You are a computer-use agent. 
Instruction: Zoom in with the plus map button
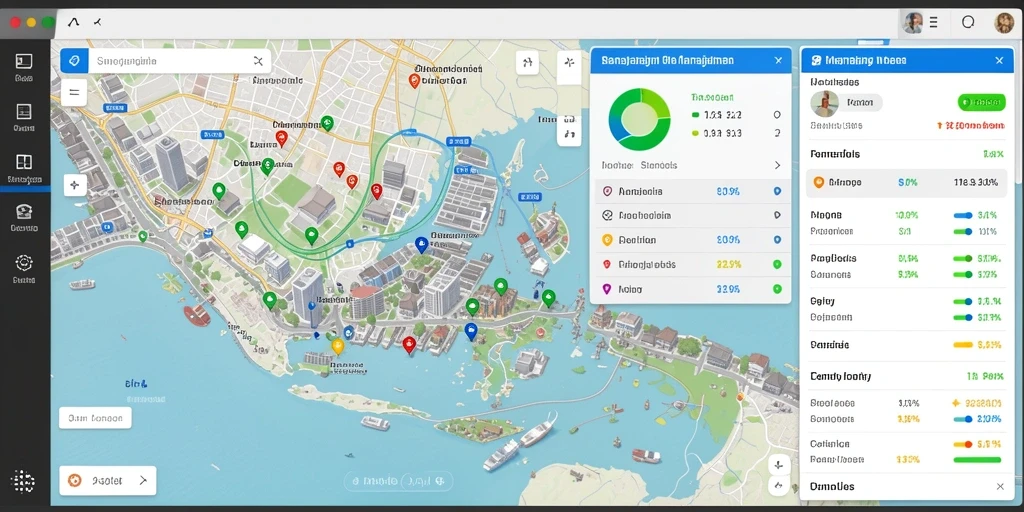(x=778, y=466)
